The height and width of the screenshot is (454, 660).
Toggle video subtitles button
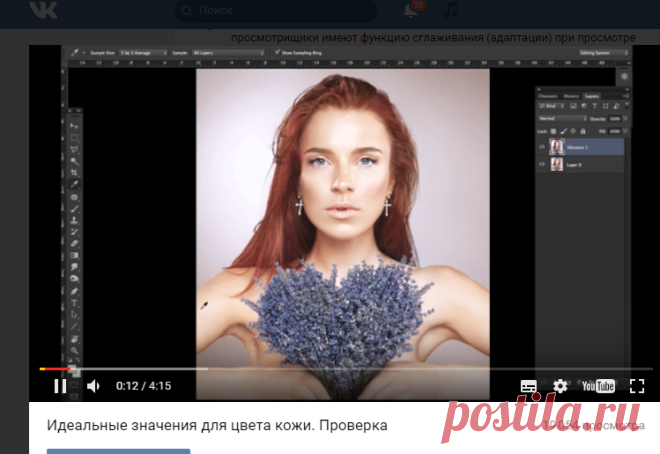point(528,386)
